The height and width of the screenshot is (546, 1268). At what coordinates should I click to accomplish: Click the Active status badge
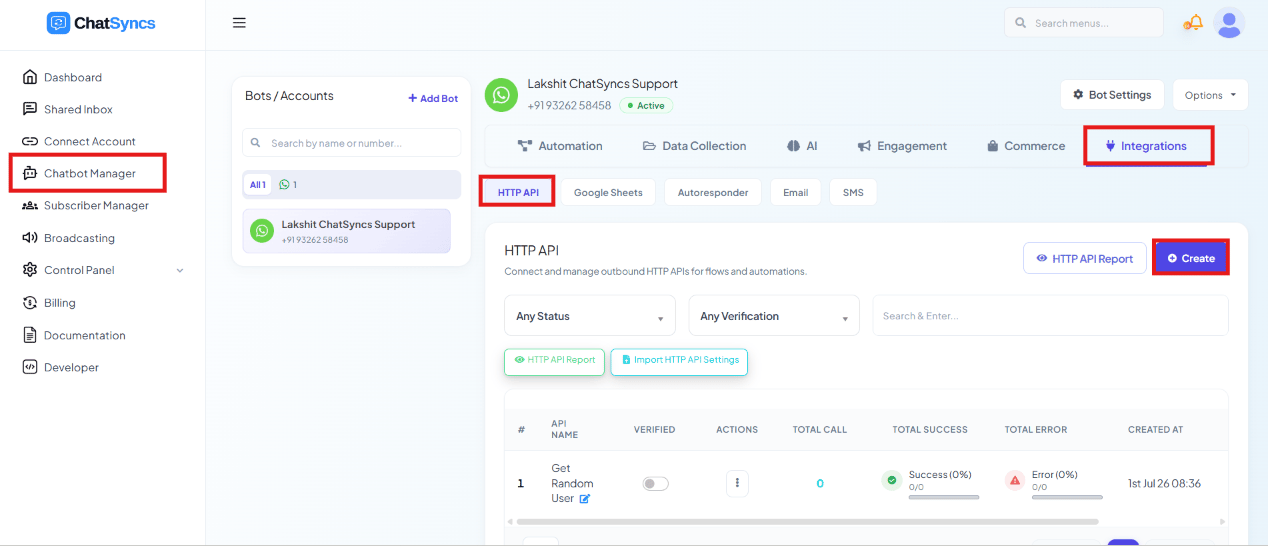click(646, 105)
